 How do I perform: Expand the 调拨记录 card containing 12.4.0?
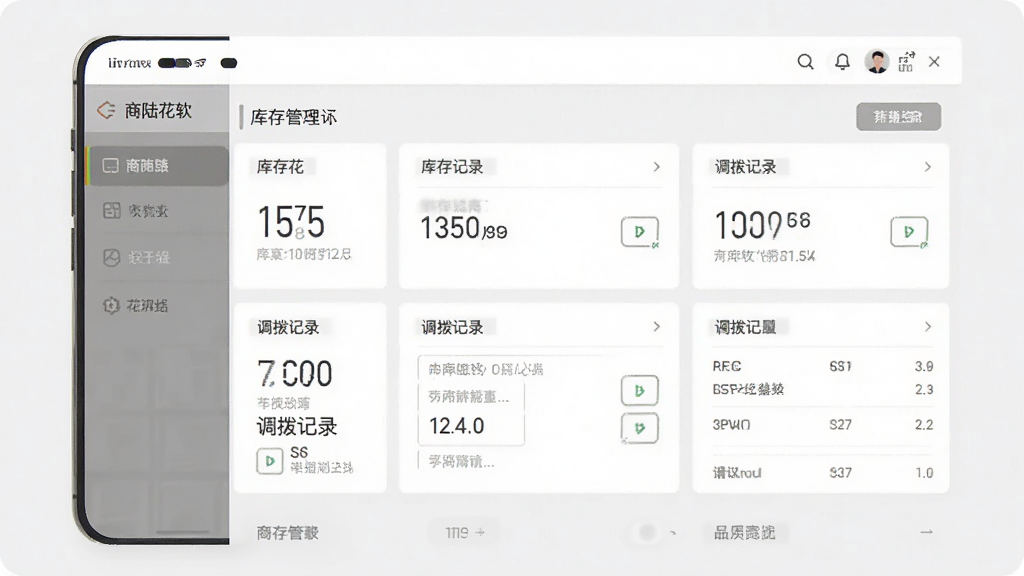tap(656, 327)
